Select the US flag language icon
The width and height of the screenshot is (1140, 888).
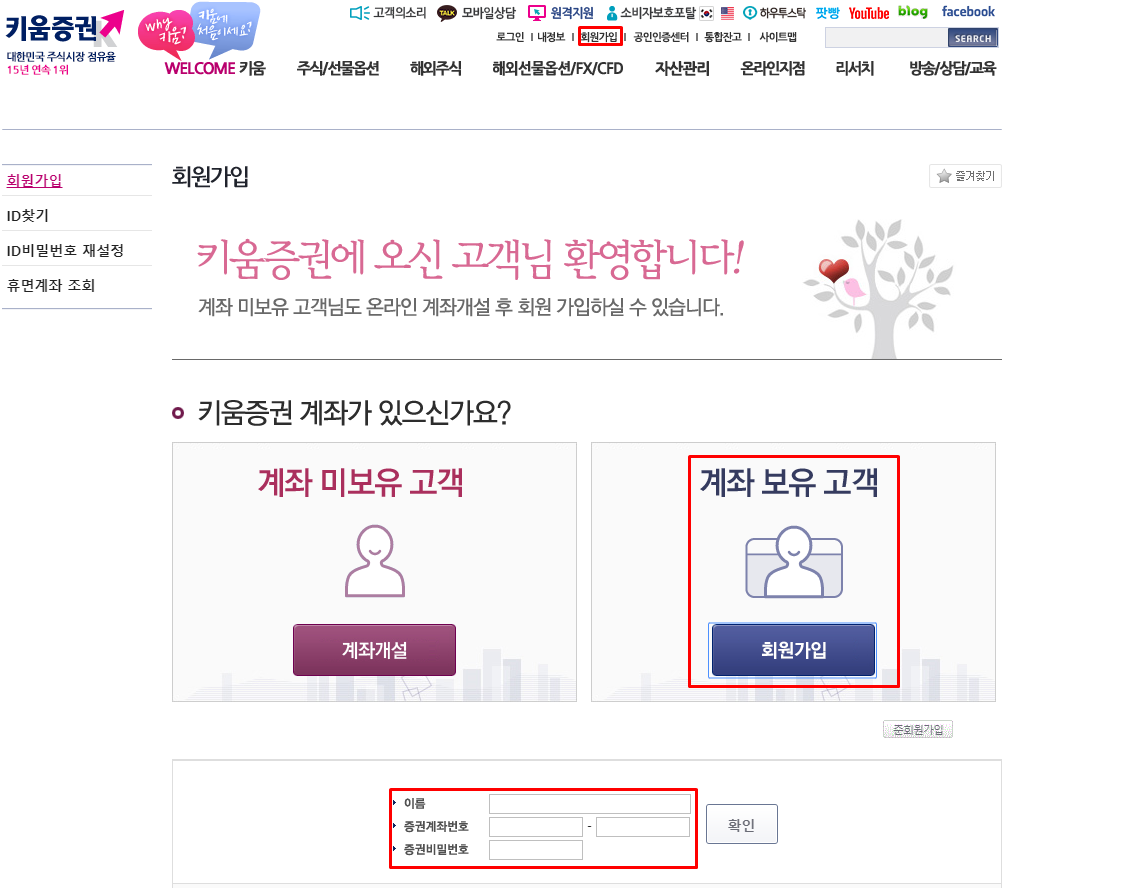click(x=727, y=13)
